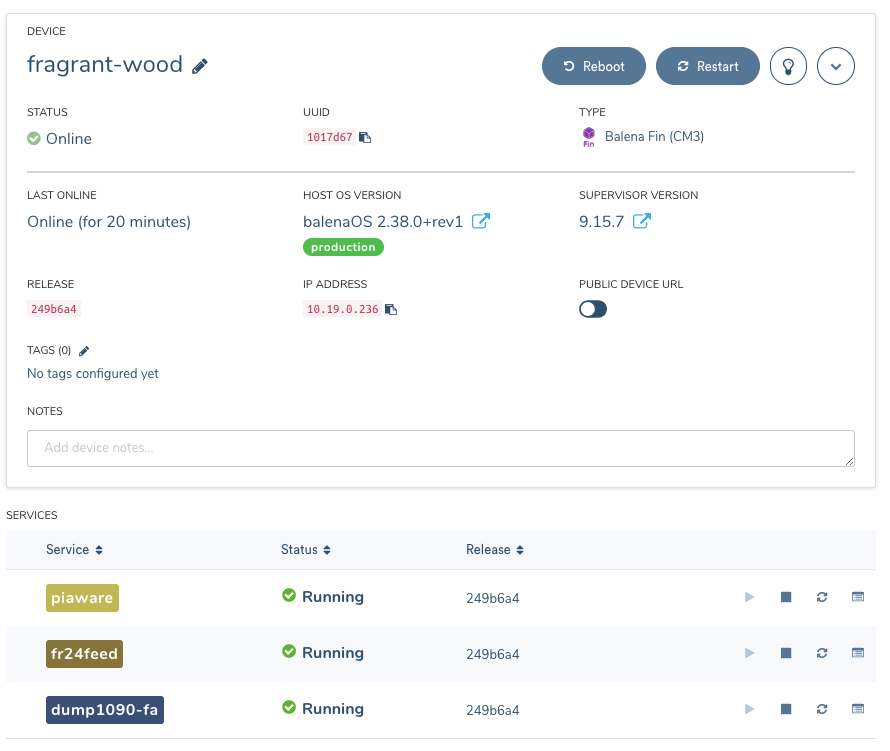Click the piaware Running status icon
The image size is (890, 751).
[x=289, y=595]
